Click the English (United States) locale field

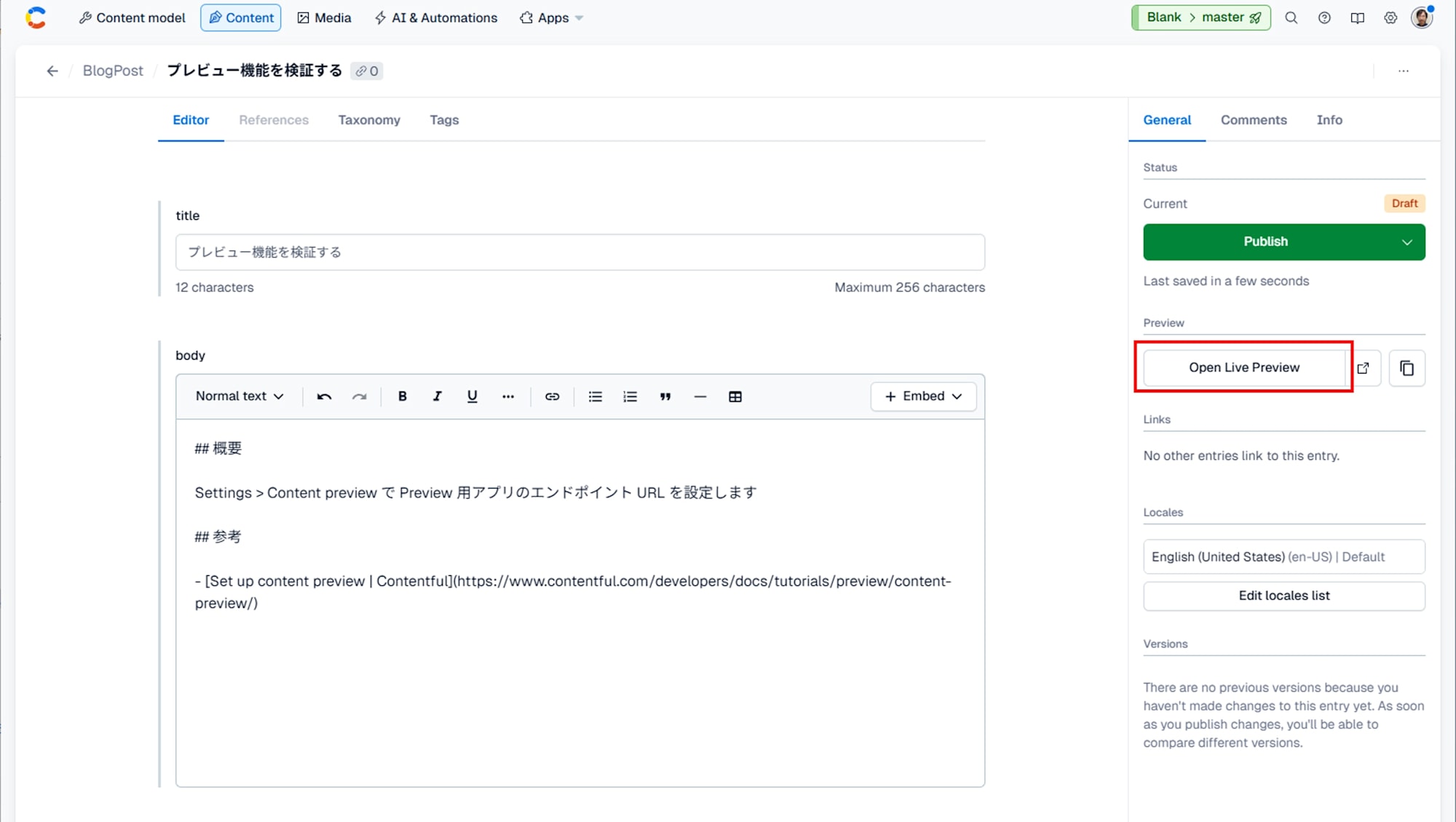(1284, 557)
